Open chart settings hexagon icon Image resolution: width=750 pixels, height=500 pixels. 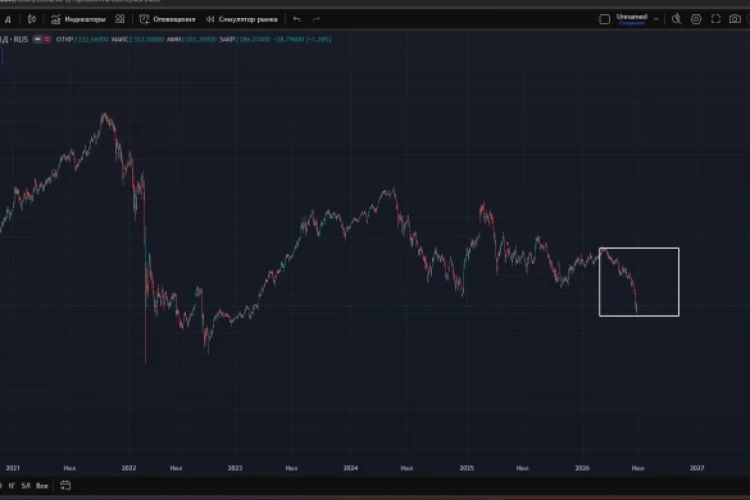[x=696, y=19]
